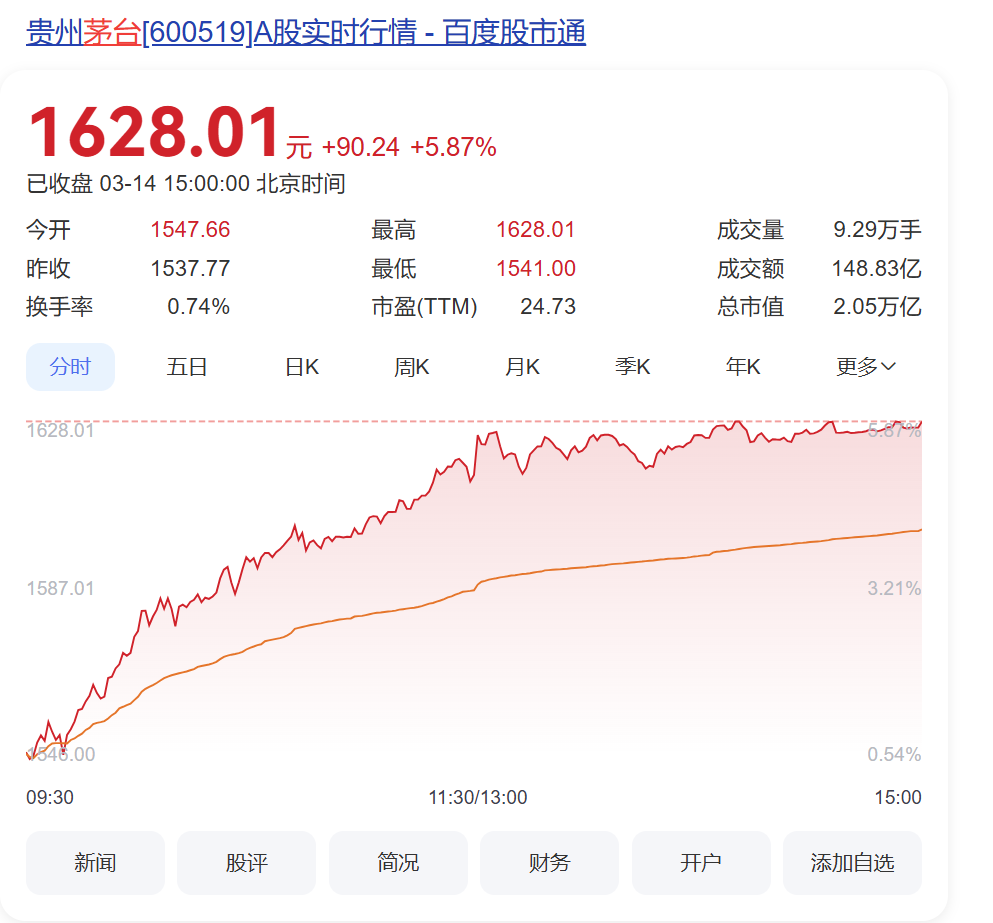Click the 最高 value 1628.01
993x923 pixels.
(x=536, y=229)
